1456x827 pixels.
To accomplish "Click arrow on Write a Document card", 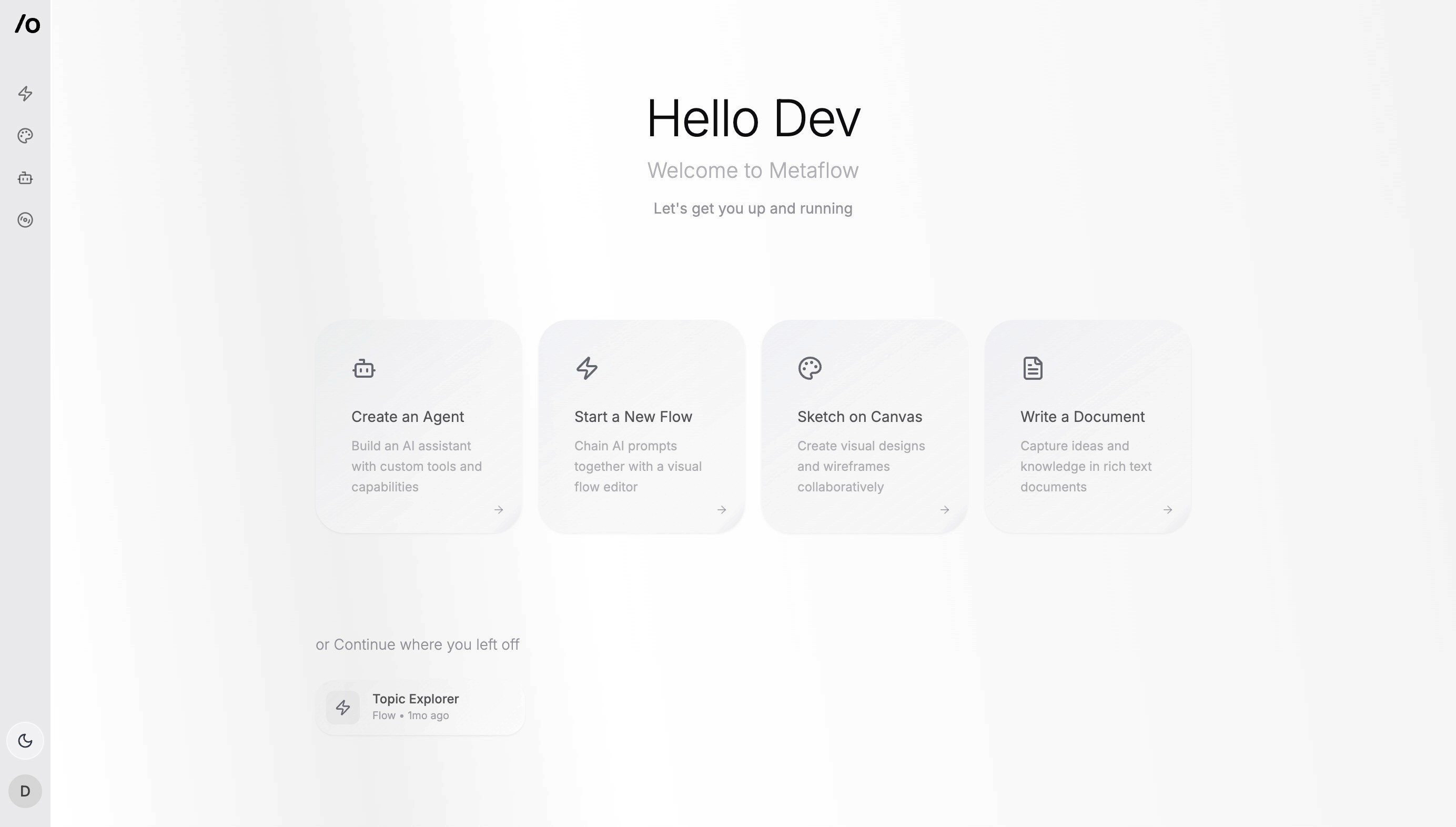I will 1168,509.
